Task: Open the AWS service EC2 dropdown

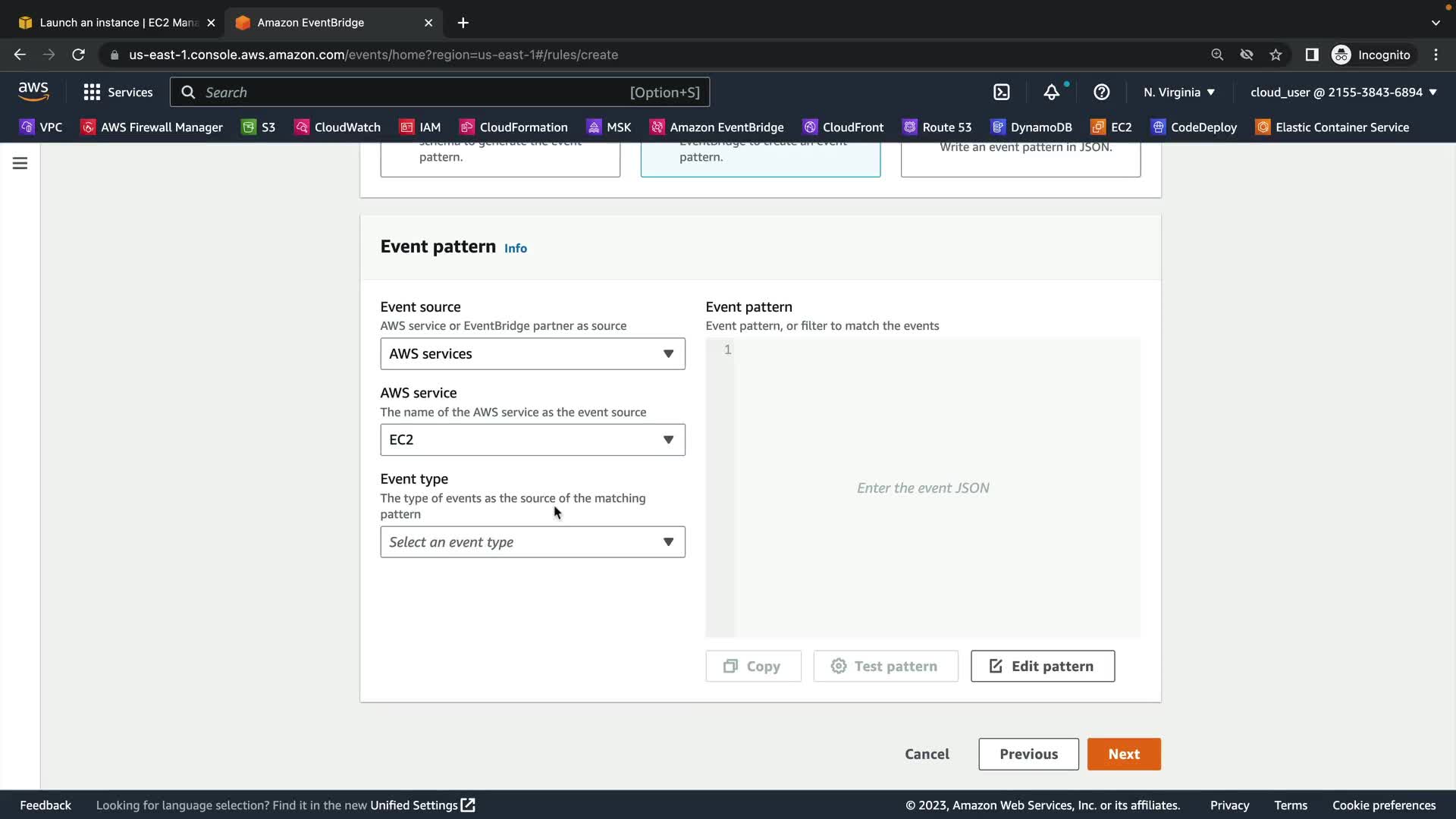Action: (532, 440)
